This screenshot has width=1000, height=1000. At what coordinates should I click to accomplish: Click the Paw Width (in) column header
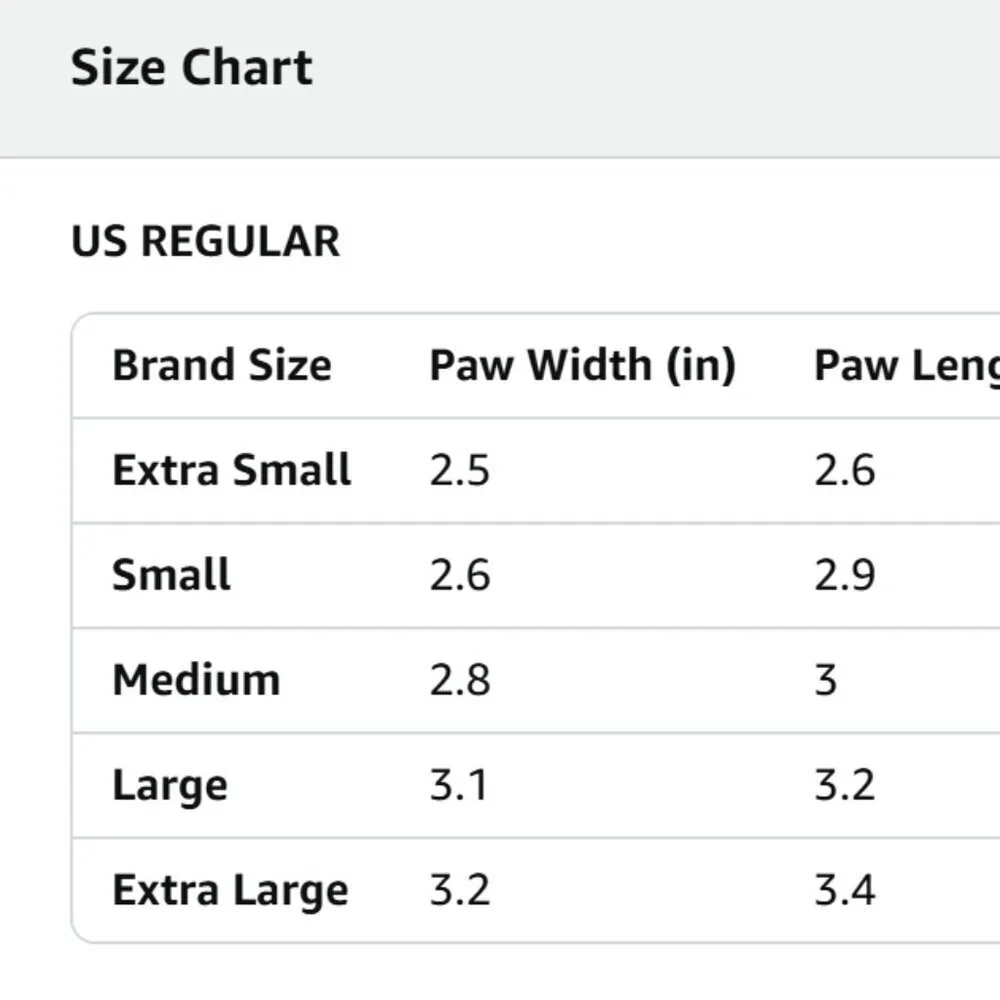coord(583,366)
